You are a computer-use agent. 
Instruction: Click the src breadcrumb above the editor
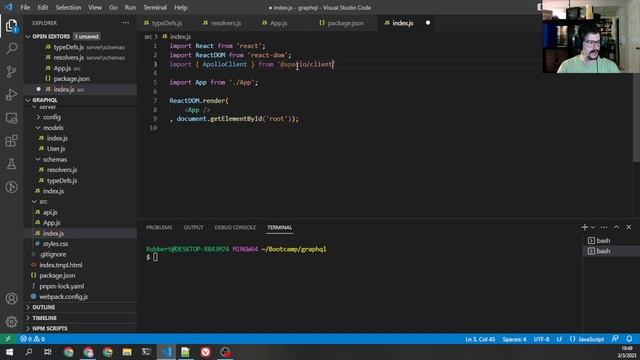pos(148,37)
